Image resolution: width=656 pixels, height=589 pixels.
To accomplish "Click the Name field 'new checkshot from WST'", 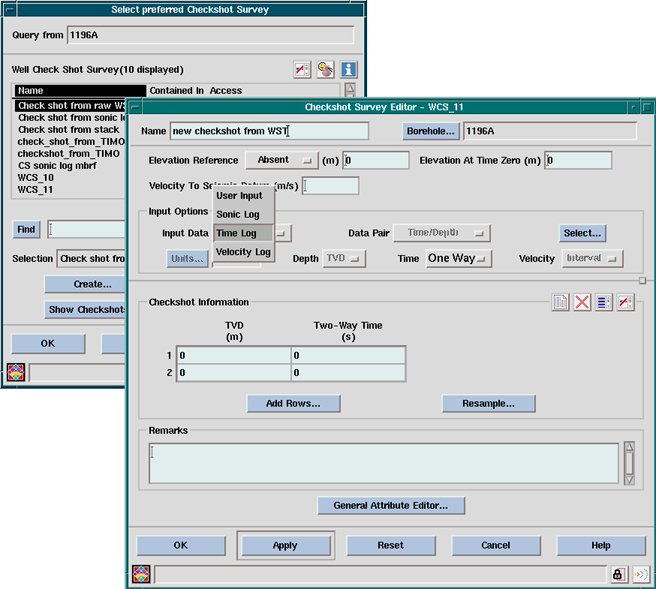I will (x=269, y=131).
